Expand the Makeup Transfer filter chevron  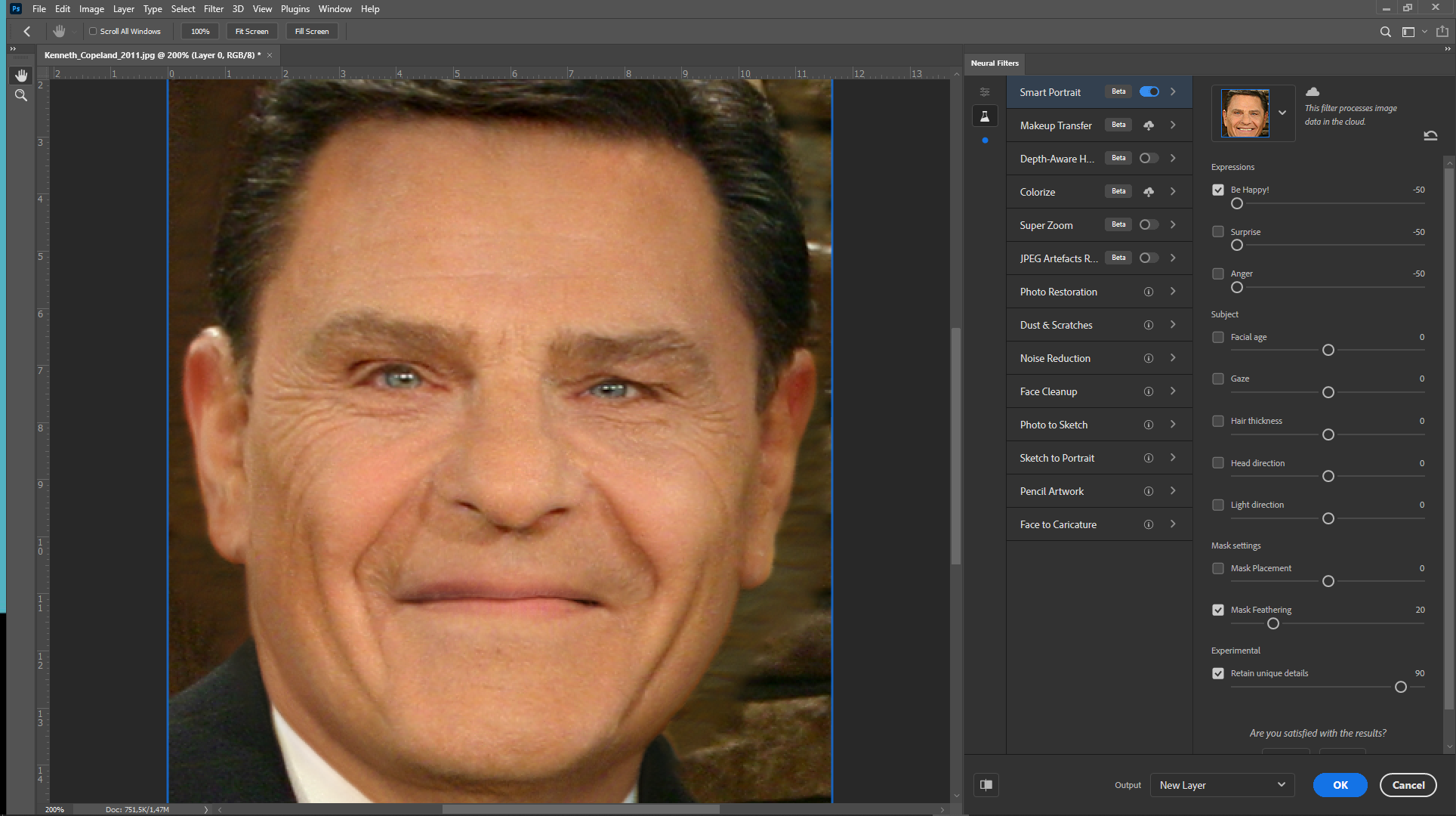point(1173,125)
